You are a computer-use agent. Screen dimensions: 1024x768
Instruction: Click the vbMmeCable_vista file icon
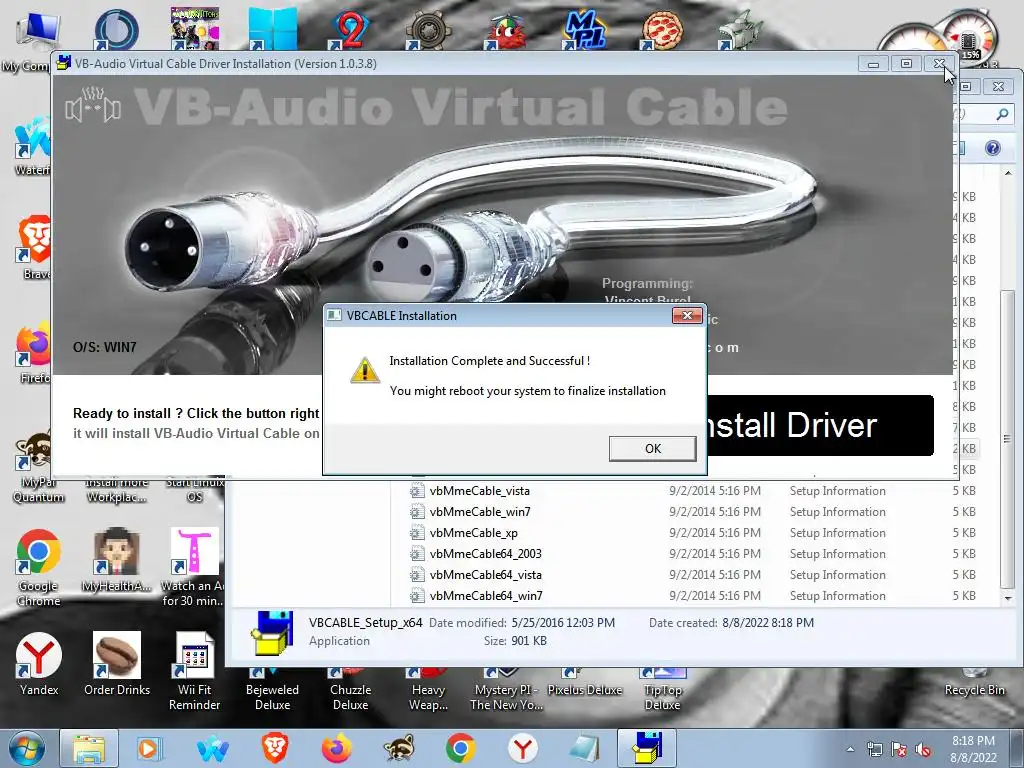417,491
